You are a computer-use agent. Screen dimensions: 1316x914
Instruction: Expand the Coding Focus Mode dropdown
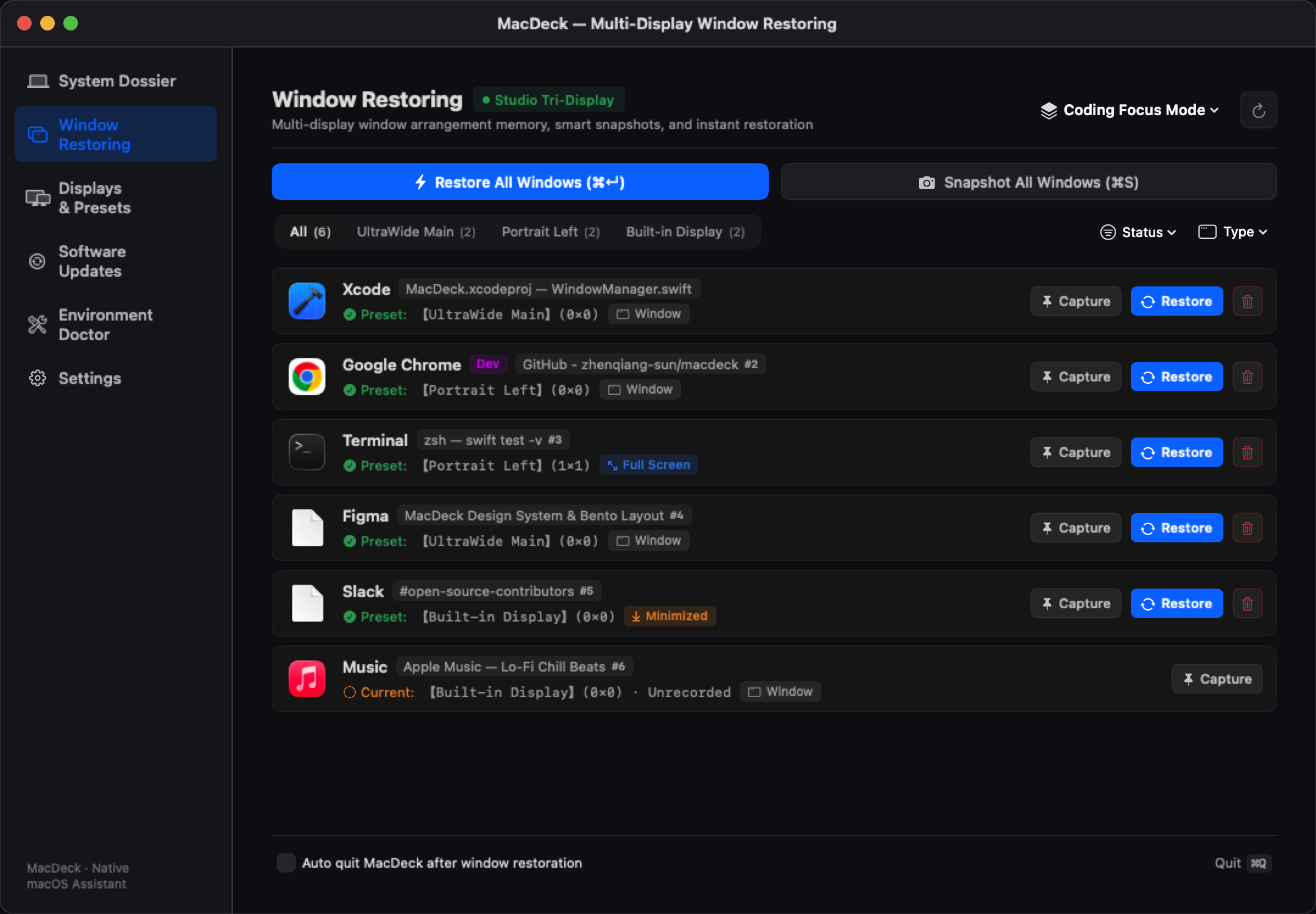click(x=1130, y=110)
